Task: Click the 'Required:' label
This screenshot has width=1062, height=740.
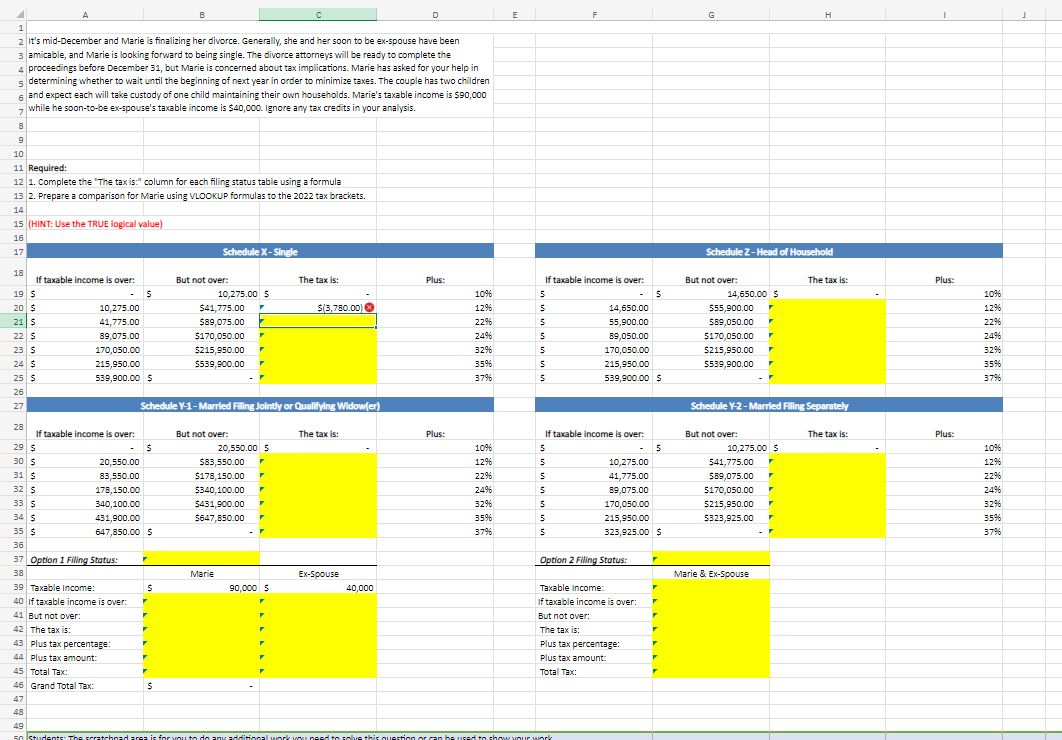Action: click(47, 168)
